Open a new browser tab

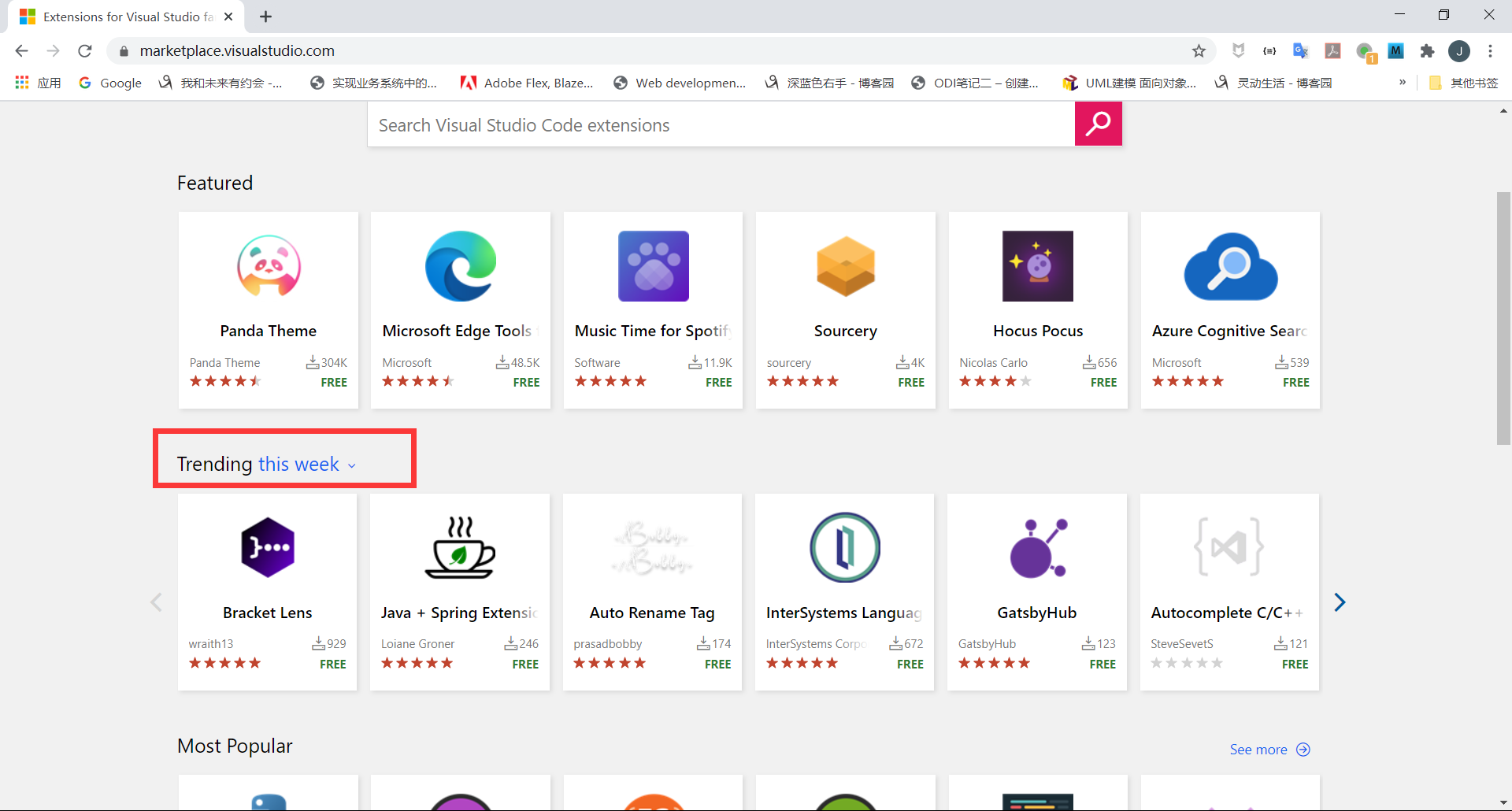[266, 17]
